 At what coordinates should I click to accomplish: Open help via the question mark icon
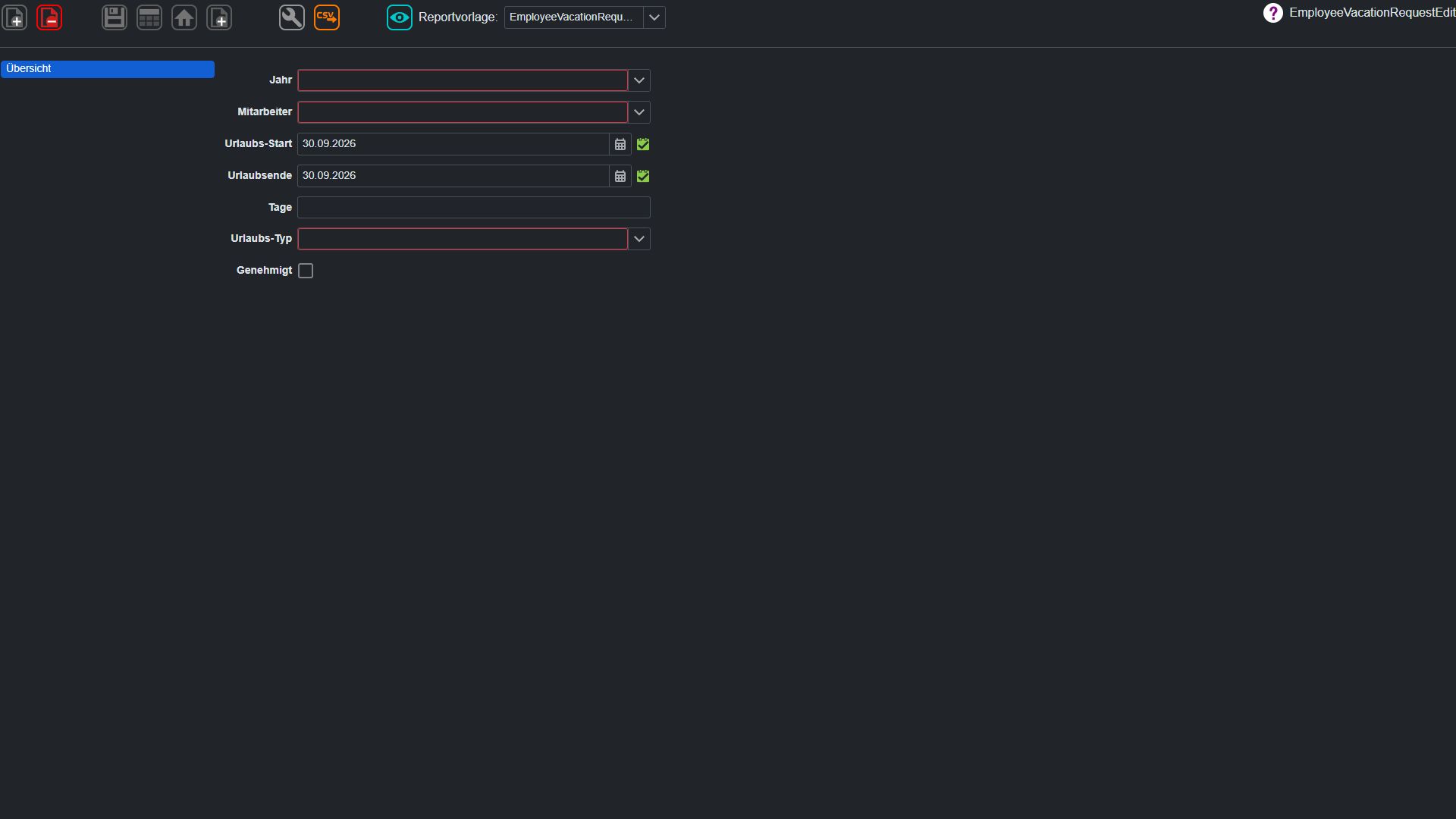pos(1273,13)
